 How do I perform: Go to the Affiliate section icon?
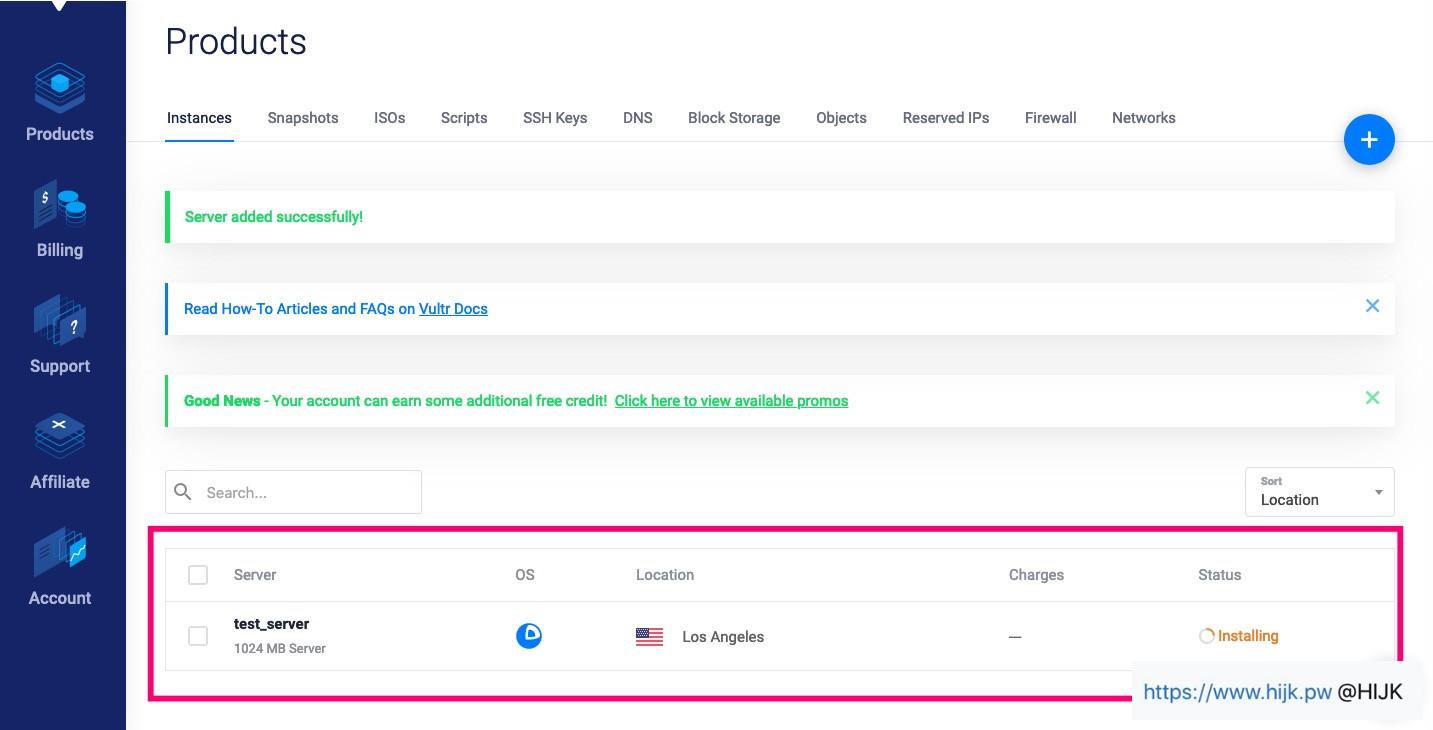pyautogui.click(x=60, y=437)
